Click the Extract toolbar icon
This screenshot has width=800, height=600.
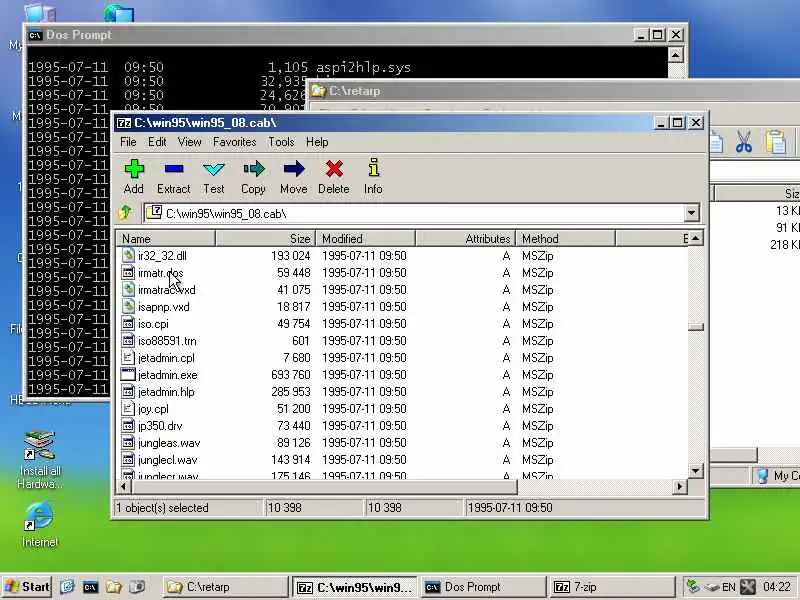[x=174, y=169]
